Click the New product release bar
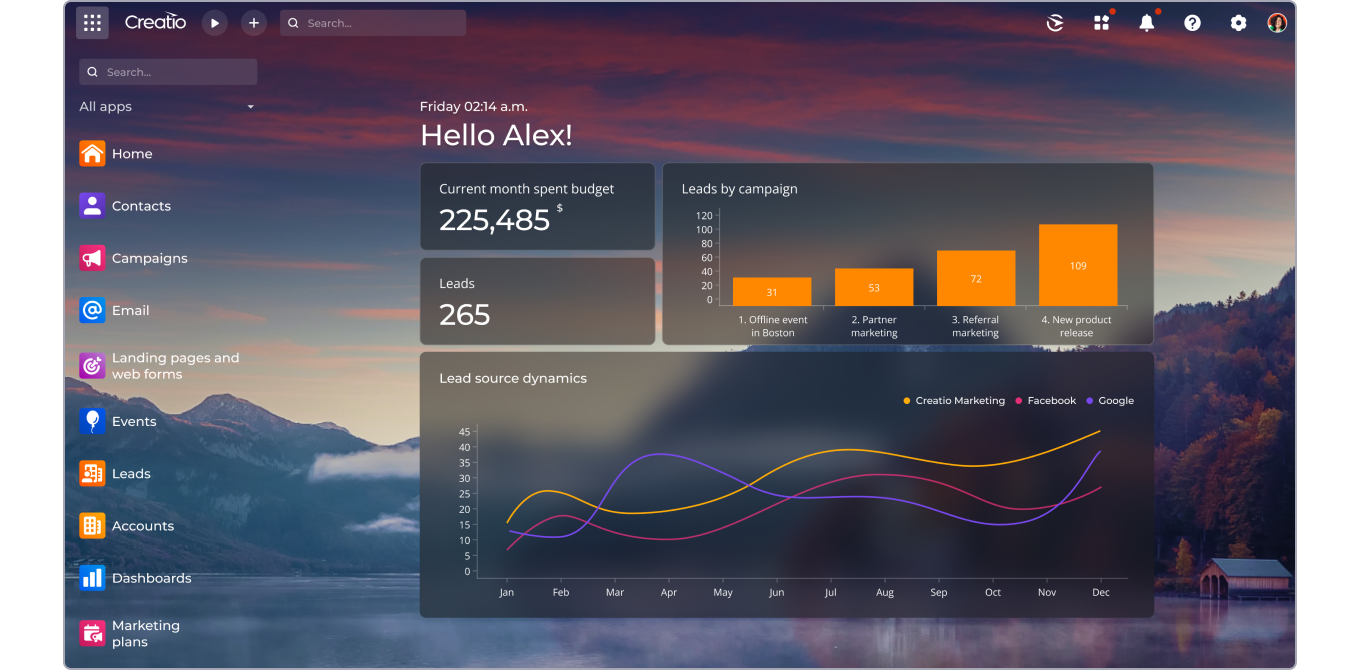Image resolution: width=1360 pixels, height=670 pixels. pos(1077,265)
